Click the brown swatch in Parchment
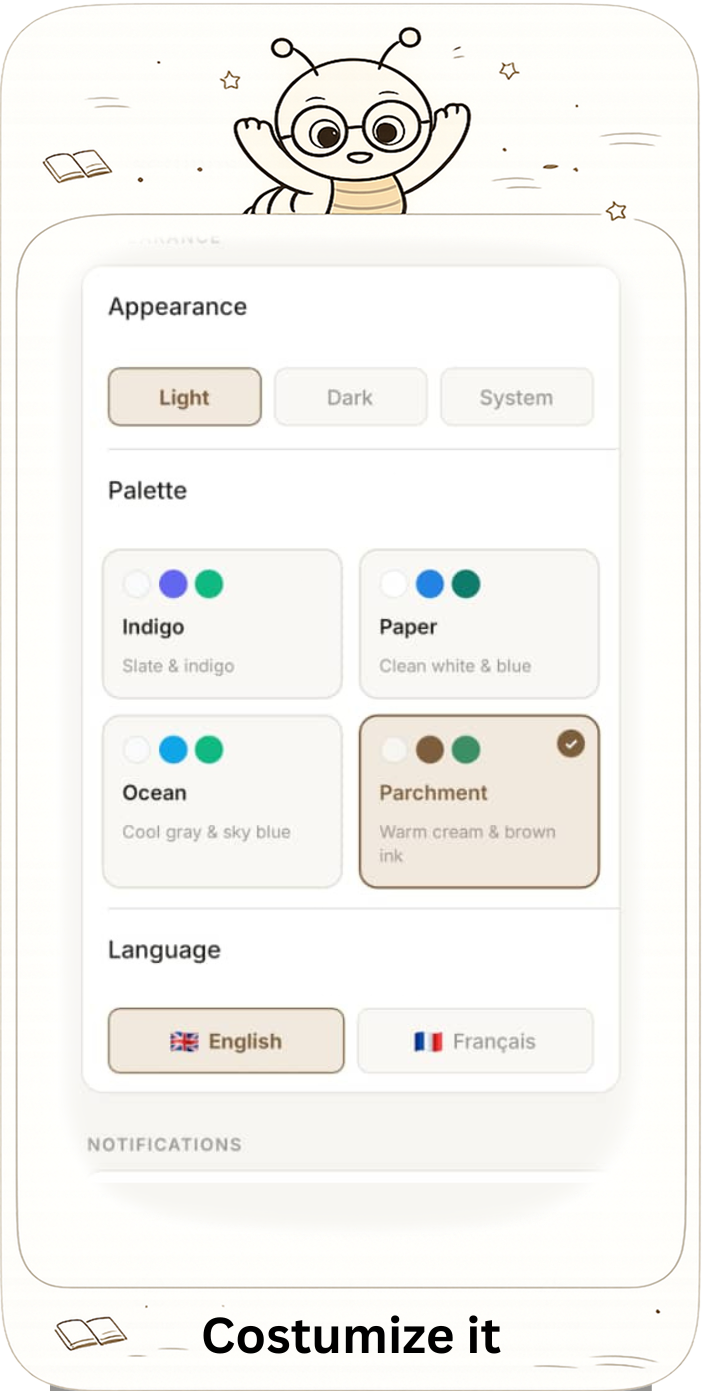This screenshot has width=702, height=1391. tap(430, 750)
